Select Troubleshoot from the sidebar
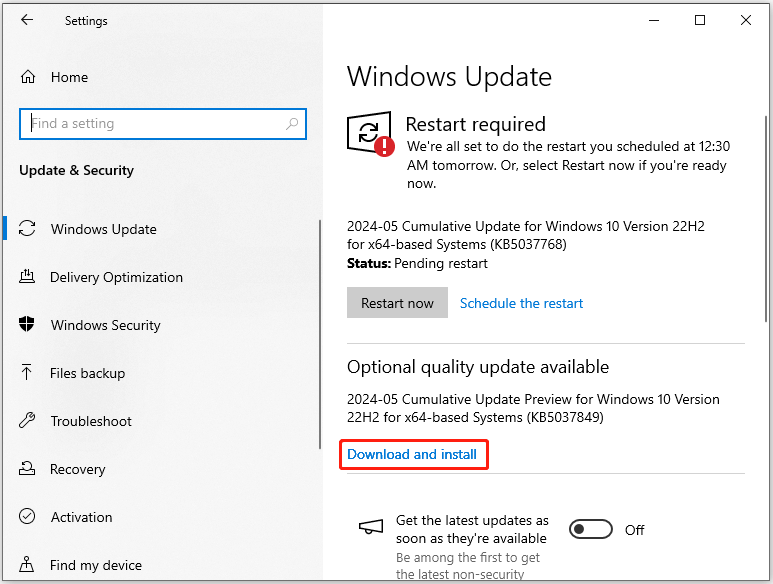773x584 pixels. pos(91,421)
